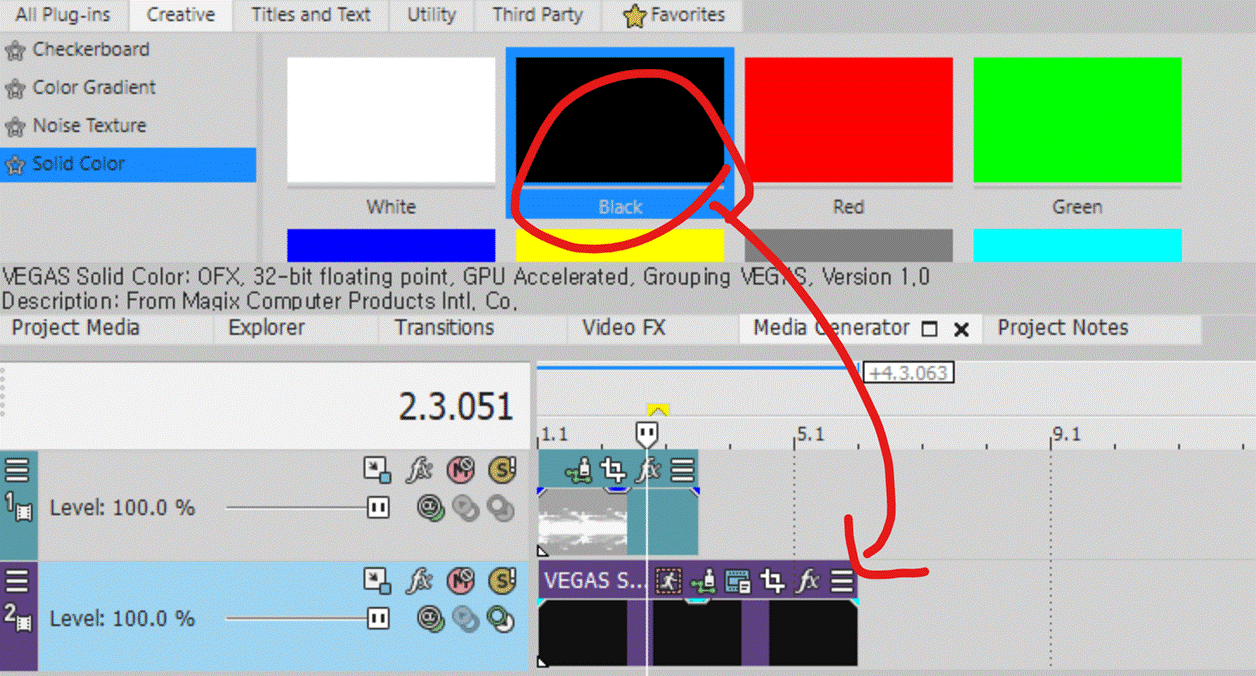Click the timeline playhead cursor handle
The width and height of the screenshot is (1256, 676).
[x=647, y=434]
